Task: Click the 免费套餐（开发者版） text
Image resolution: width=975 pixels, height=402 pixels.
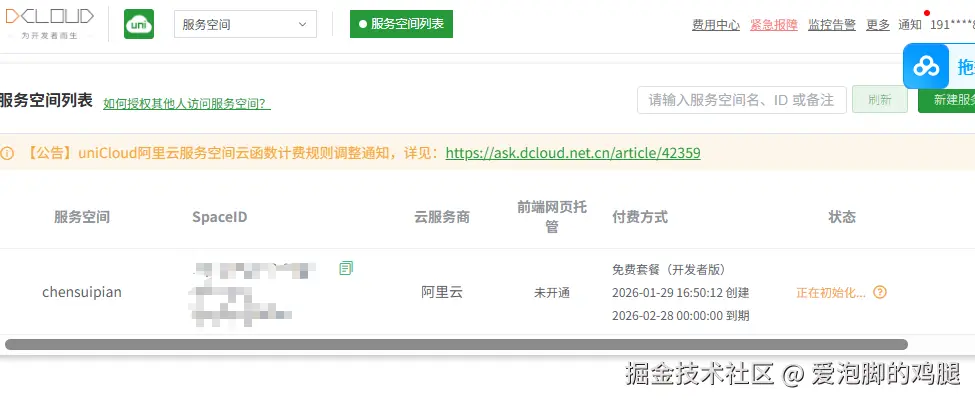Action: [x=669, y=270]
